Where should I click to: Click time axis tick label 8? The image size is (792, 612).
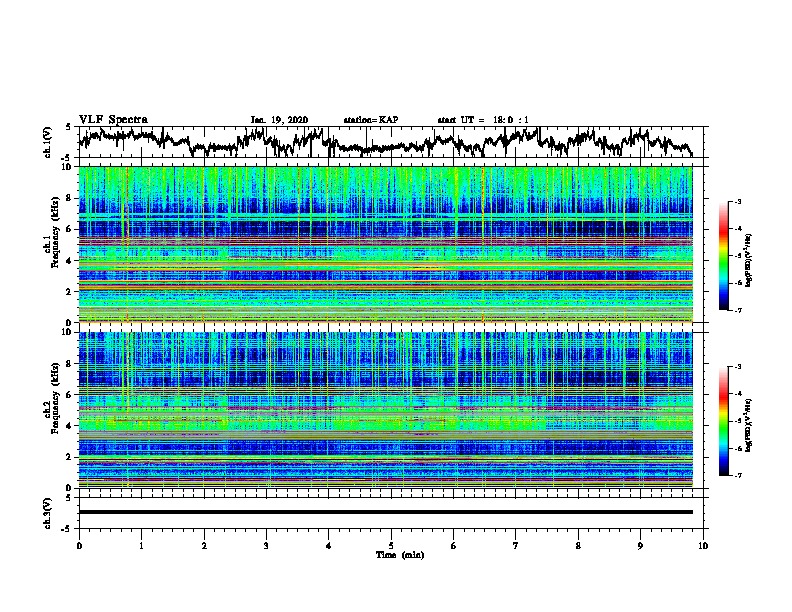[578, 546]
